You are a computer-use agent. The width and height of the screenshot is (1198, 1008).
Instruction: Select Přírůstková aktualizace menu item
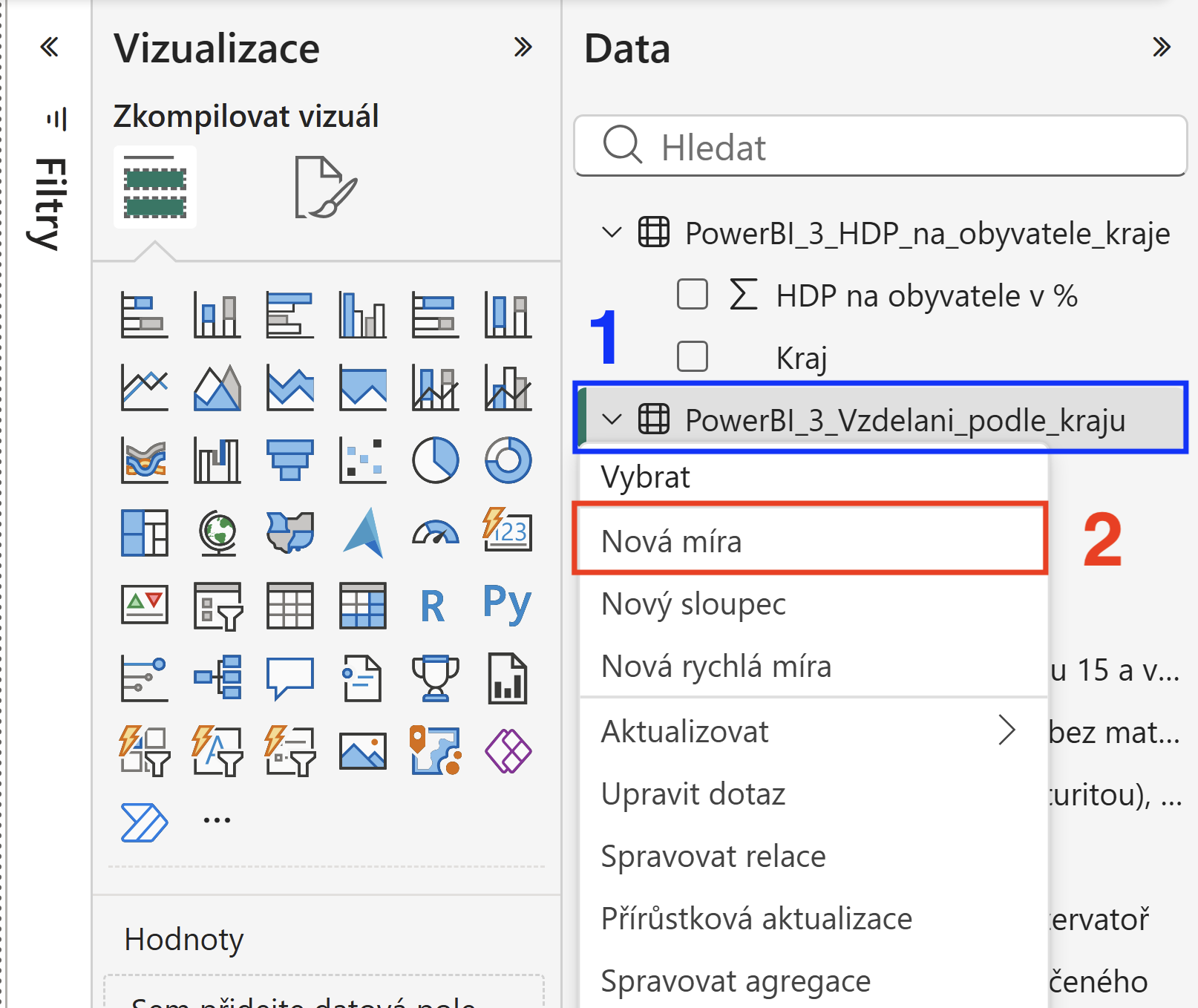click(x=813, y=918)
